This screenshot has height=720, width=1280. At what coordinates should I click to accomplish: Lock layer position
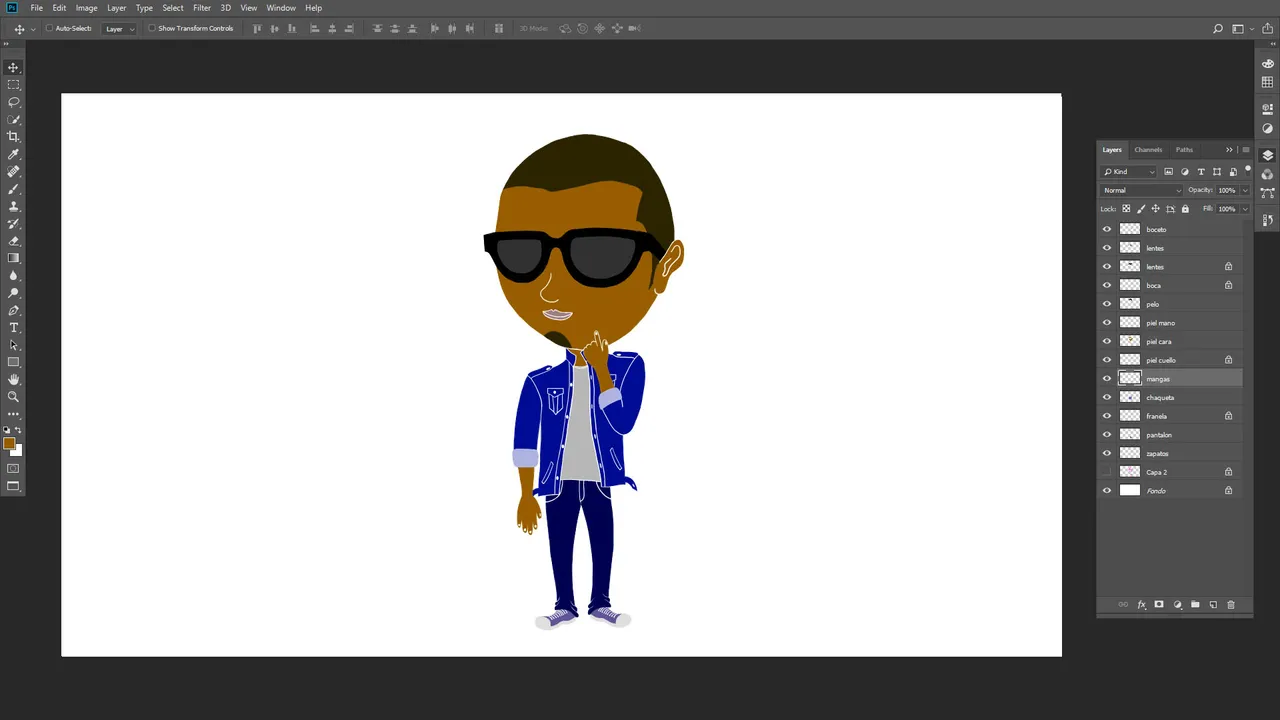click(1156, 209)
